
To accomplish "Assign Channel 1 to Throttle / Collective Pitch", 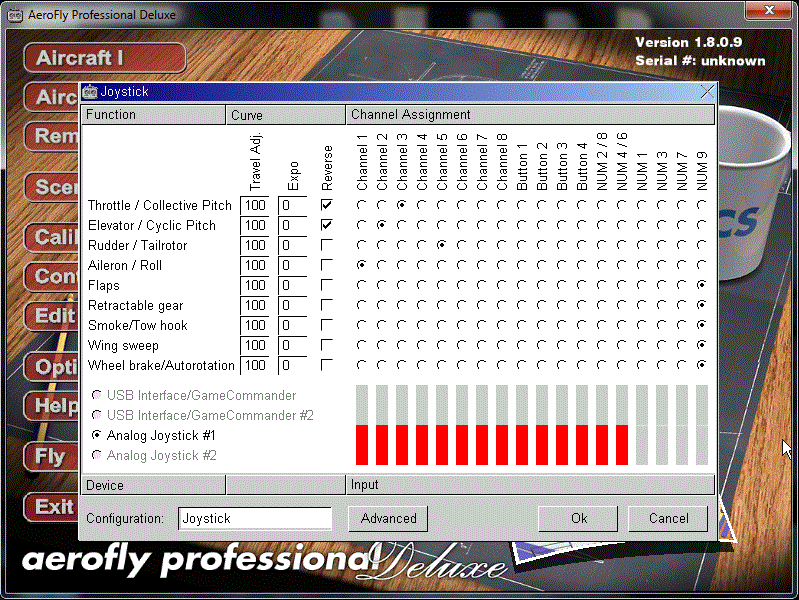I will coord(361,205).
